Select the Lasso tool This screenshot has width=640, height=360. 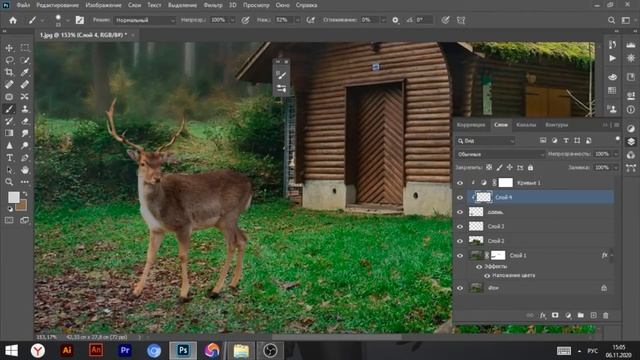9,60
